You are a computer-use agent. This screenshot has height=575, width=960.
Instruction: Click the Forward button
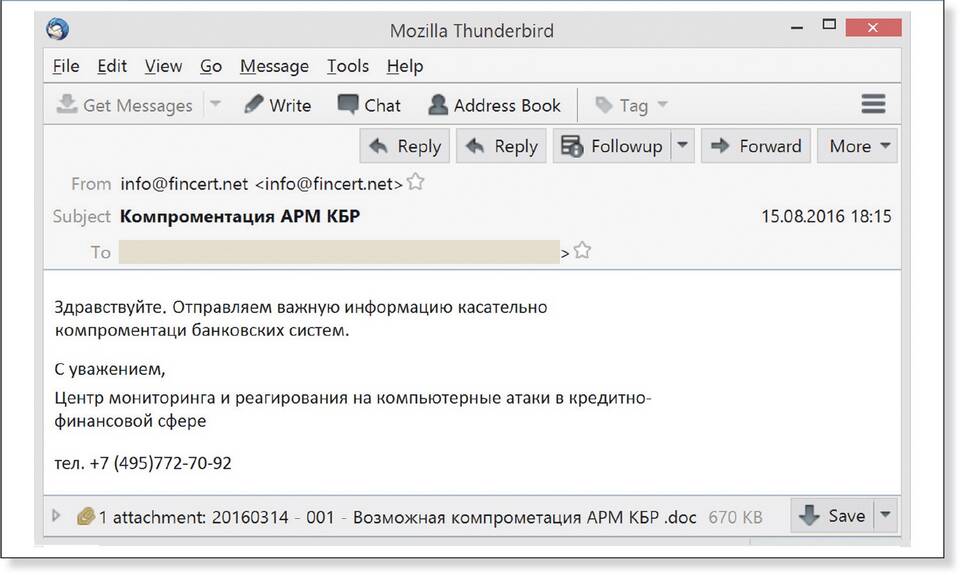coord(756,146)
